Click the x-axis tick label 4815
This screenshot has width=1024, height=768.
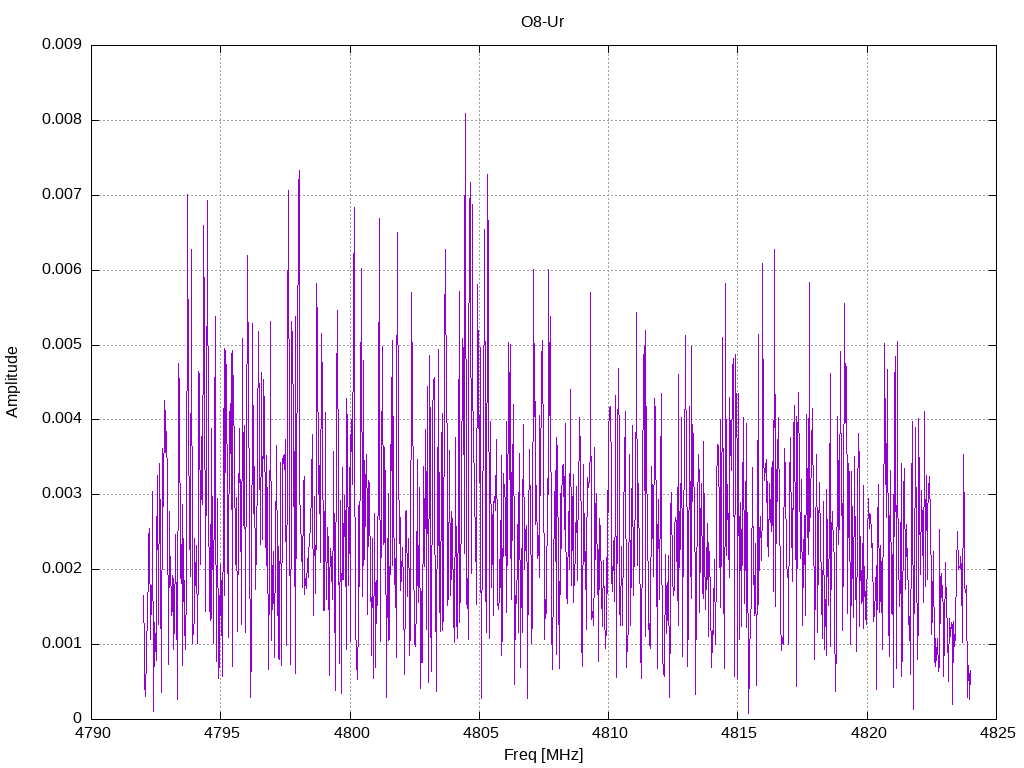click(739, 733)
